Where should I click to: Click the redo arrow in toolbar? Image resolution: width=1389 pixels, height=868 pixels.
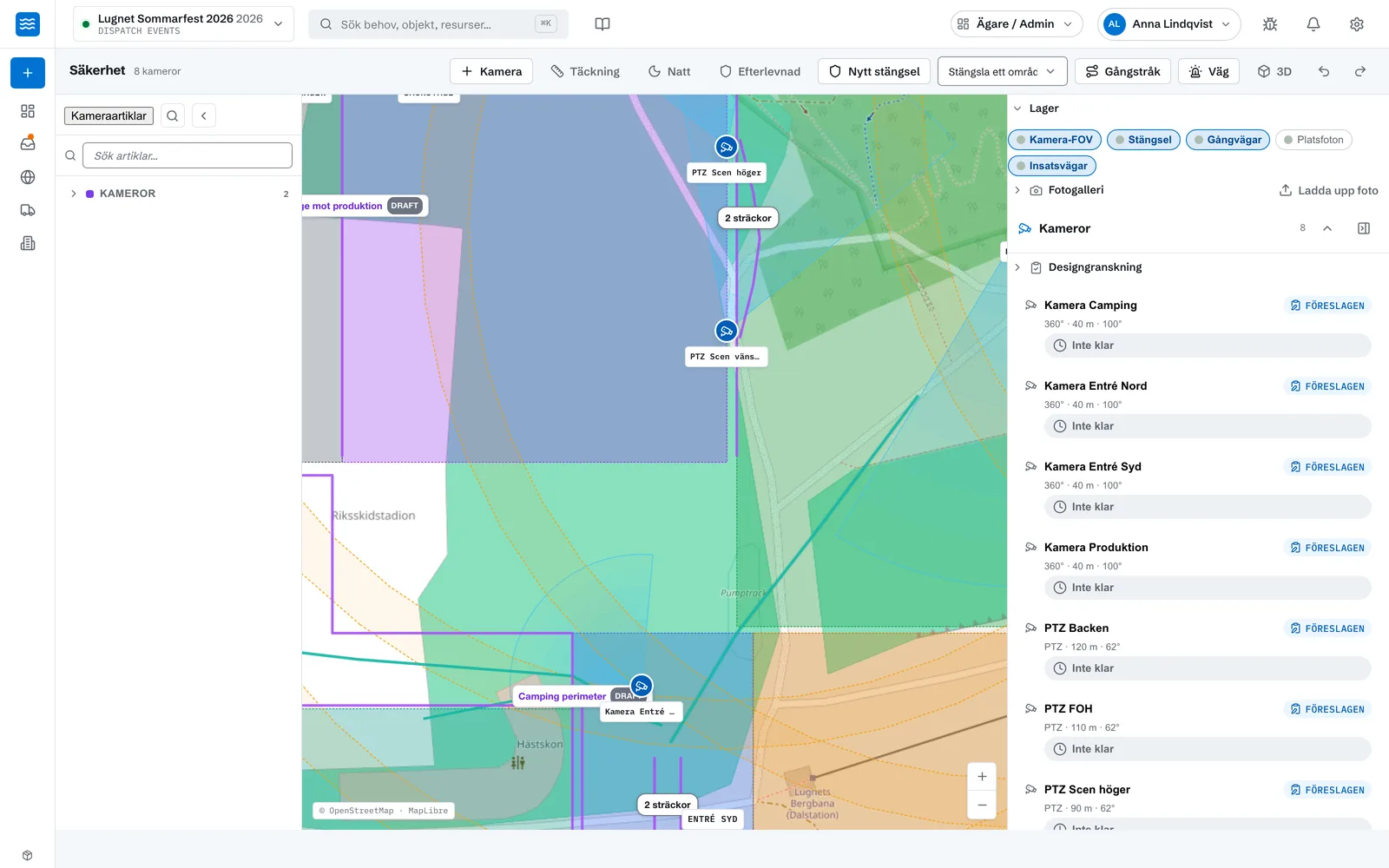1360,71
